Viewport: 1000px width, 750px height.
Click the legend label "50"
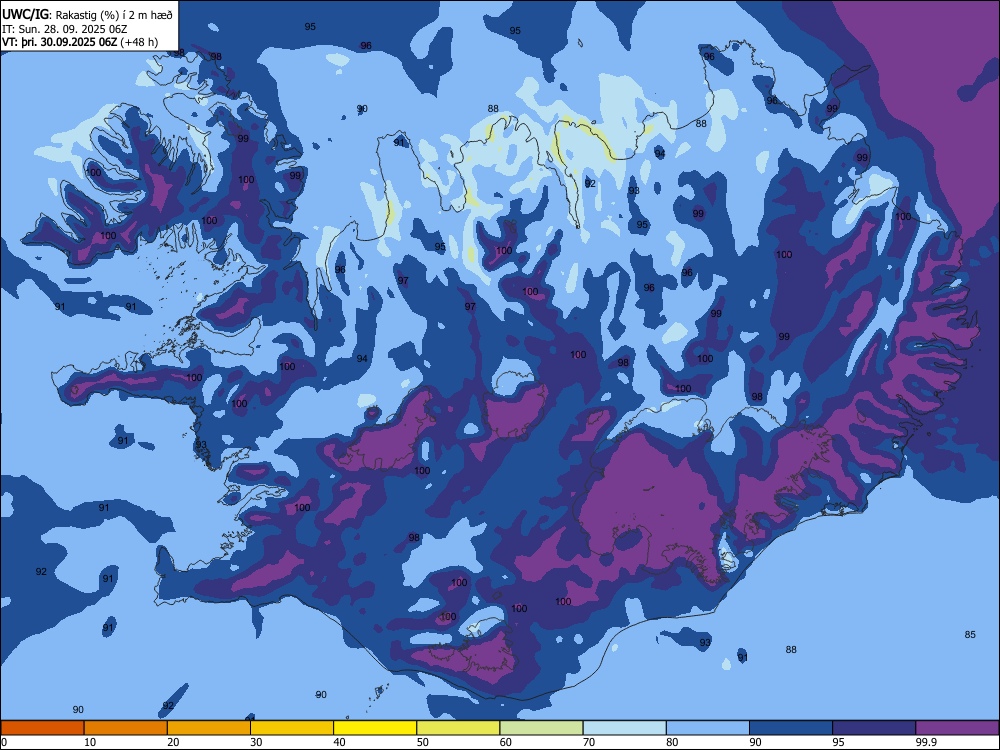[423, 742]
